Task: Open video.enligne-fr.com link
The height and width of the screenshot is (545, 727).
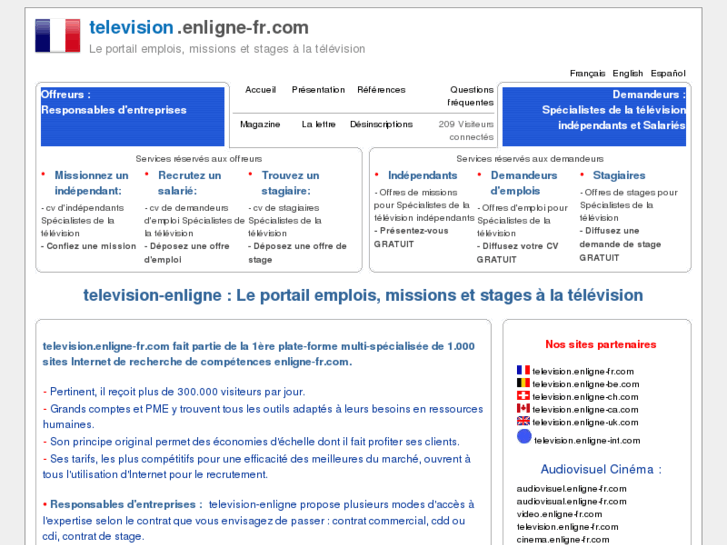Action: (x=559, y=514)
